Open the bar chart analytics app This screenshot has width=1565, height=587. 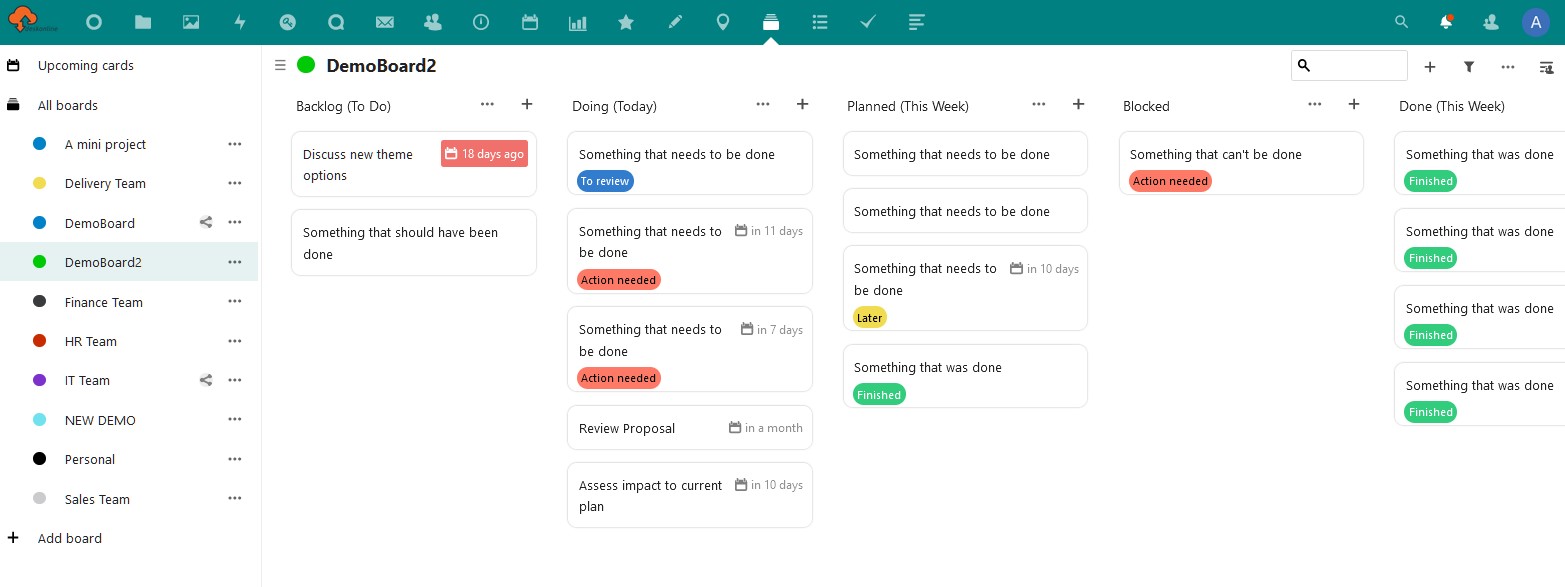pyautogui.click(x=578, y=22)
